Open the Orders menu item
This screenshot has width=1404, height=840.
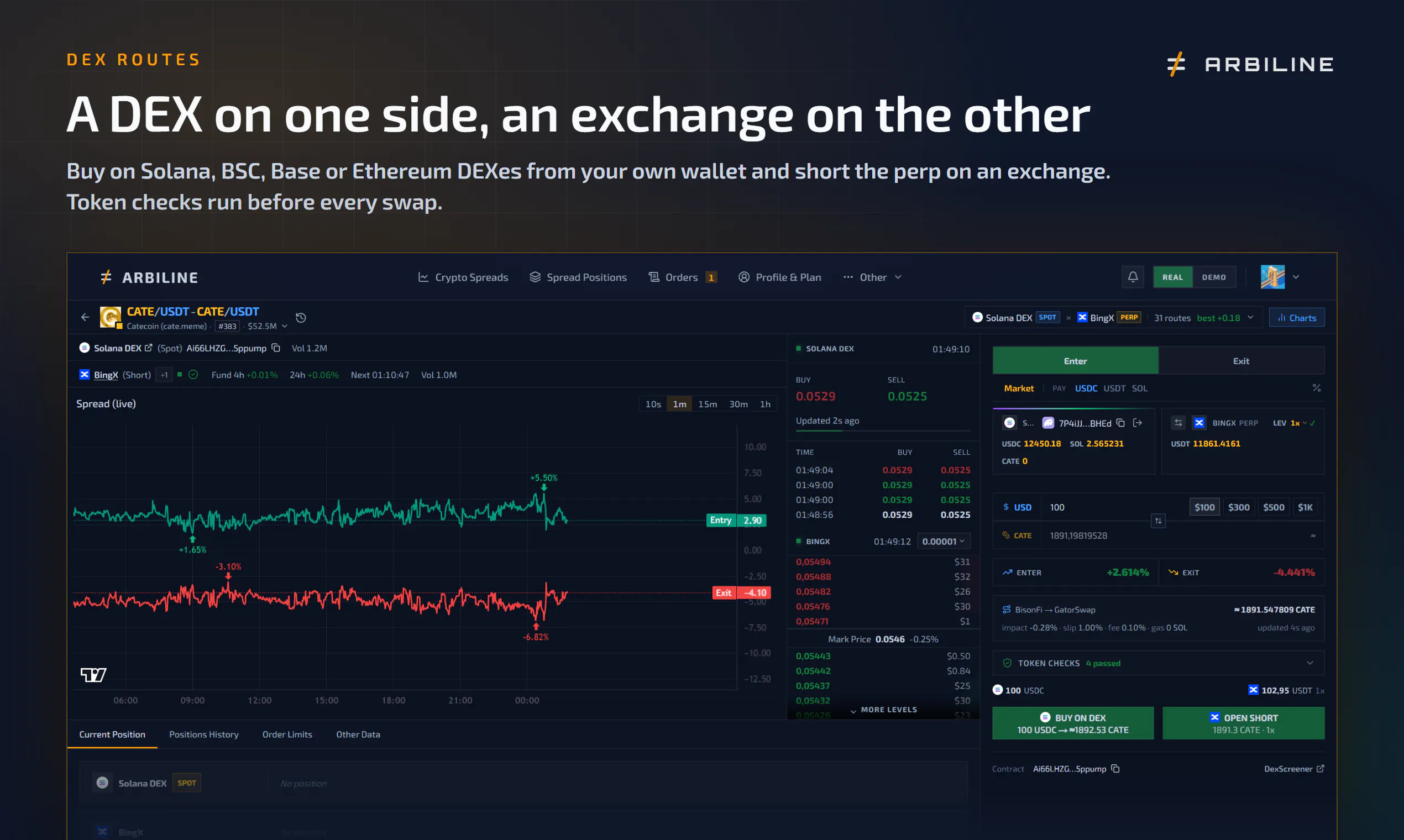click(683, 277)
